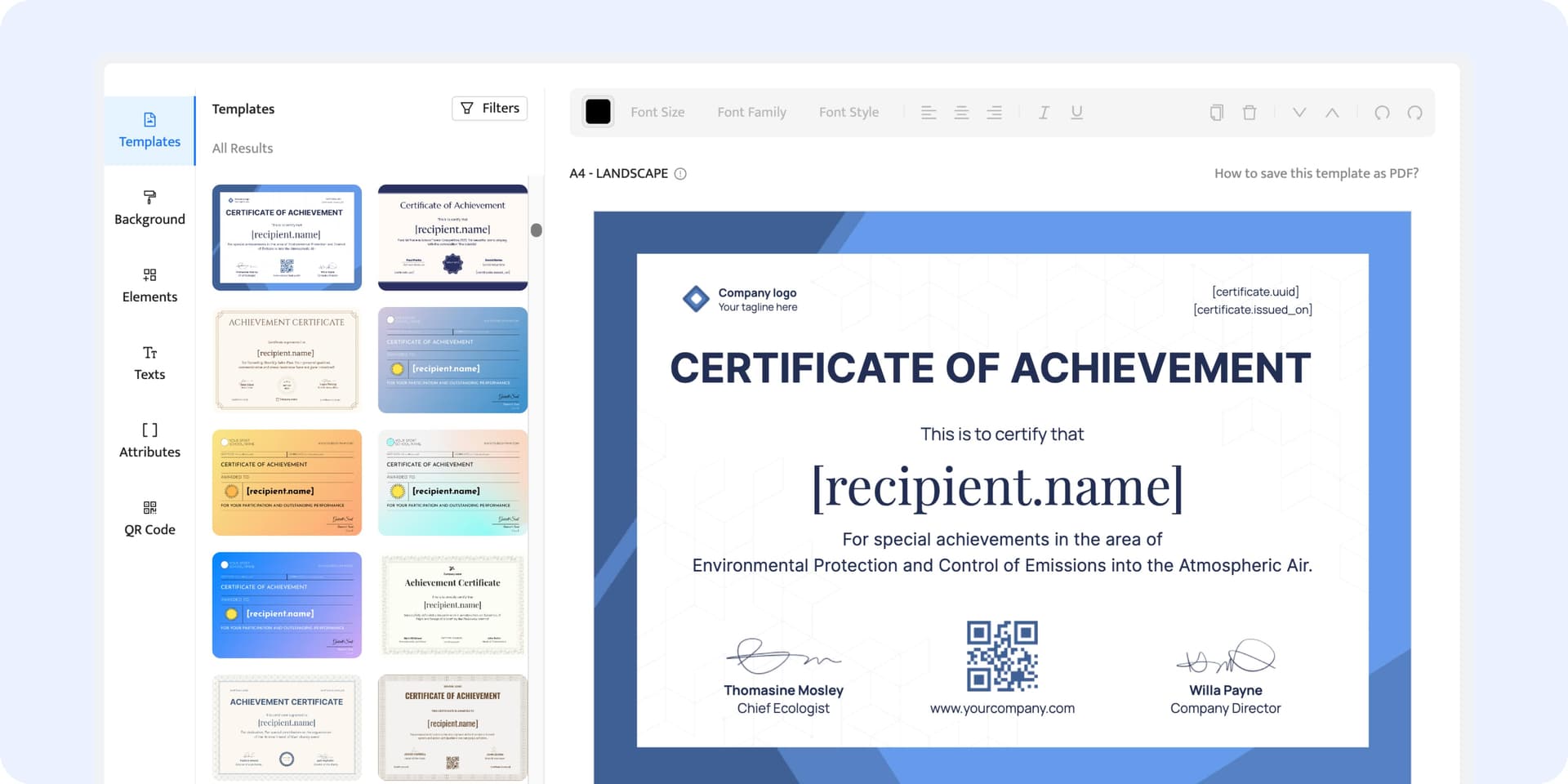The image size is (1568, 784).
Task: Open the Font Family dropdown
Action: pyautogui.click(x=751, y=113)
